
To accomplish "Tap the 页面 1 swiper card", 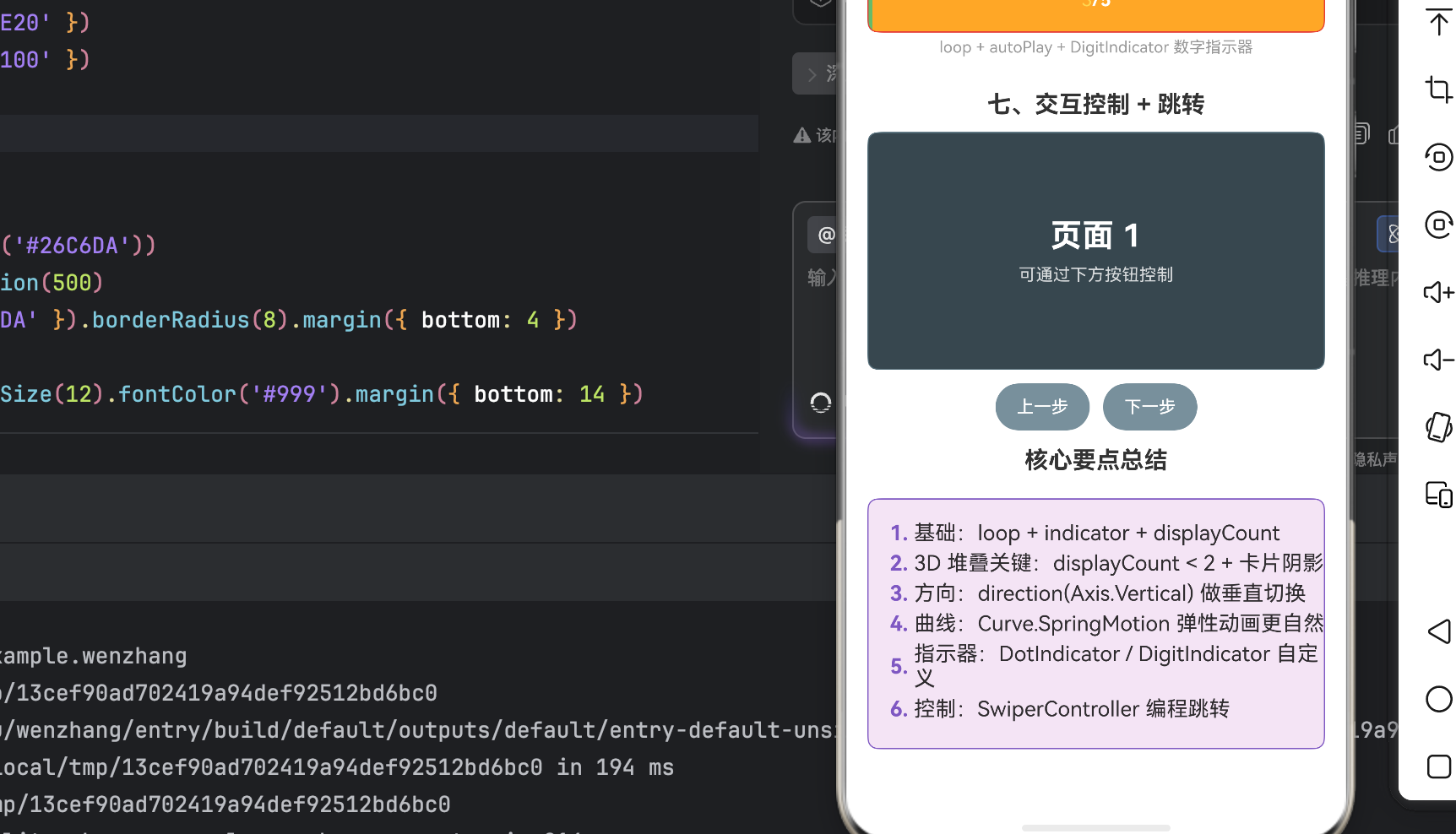I will 1096,251.
